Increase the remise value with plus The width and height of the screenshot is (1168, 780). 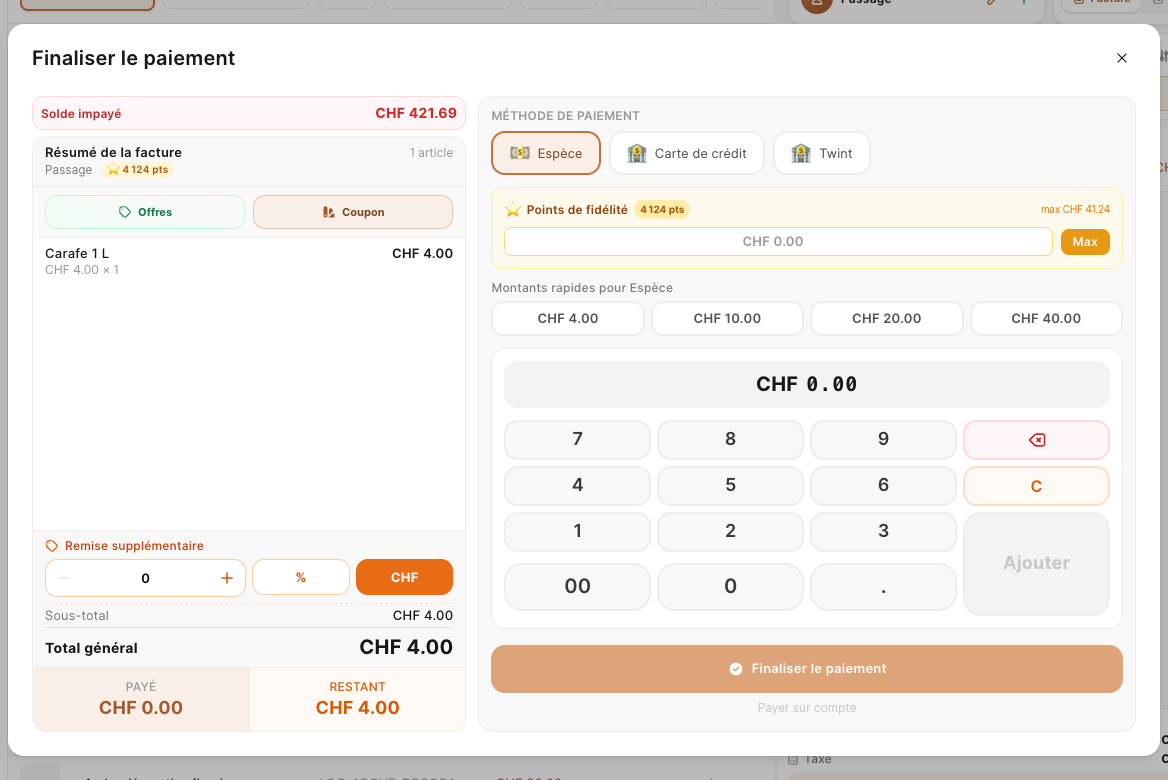226,578
